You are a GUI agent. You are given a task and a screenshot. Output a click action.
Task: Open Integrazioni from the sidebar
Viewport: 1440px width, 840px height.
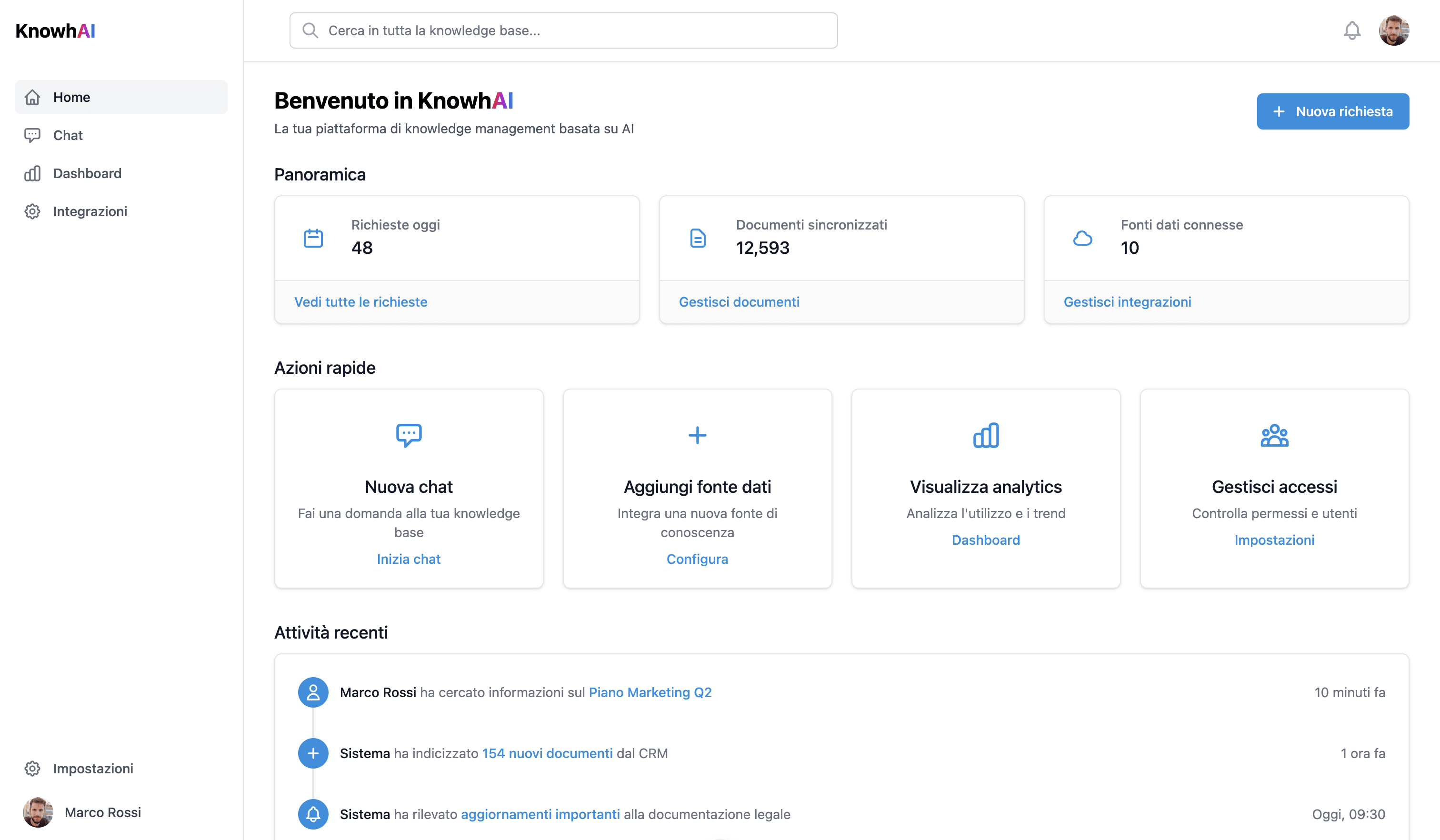(121, 211)
